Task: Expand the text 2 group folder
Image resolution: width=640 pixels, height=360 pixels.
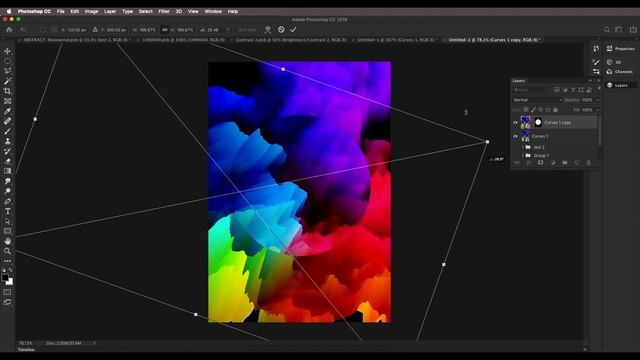Action: tap(523, 147)
